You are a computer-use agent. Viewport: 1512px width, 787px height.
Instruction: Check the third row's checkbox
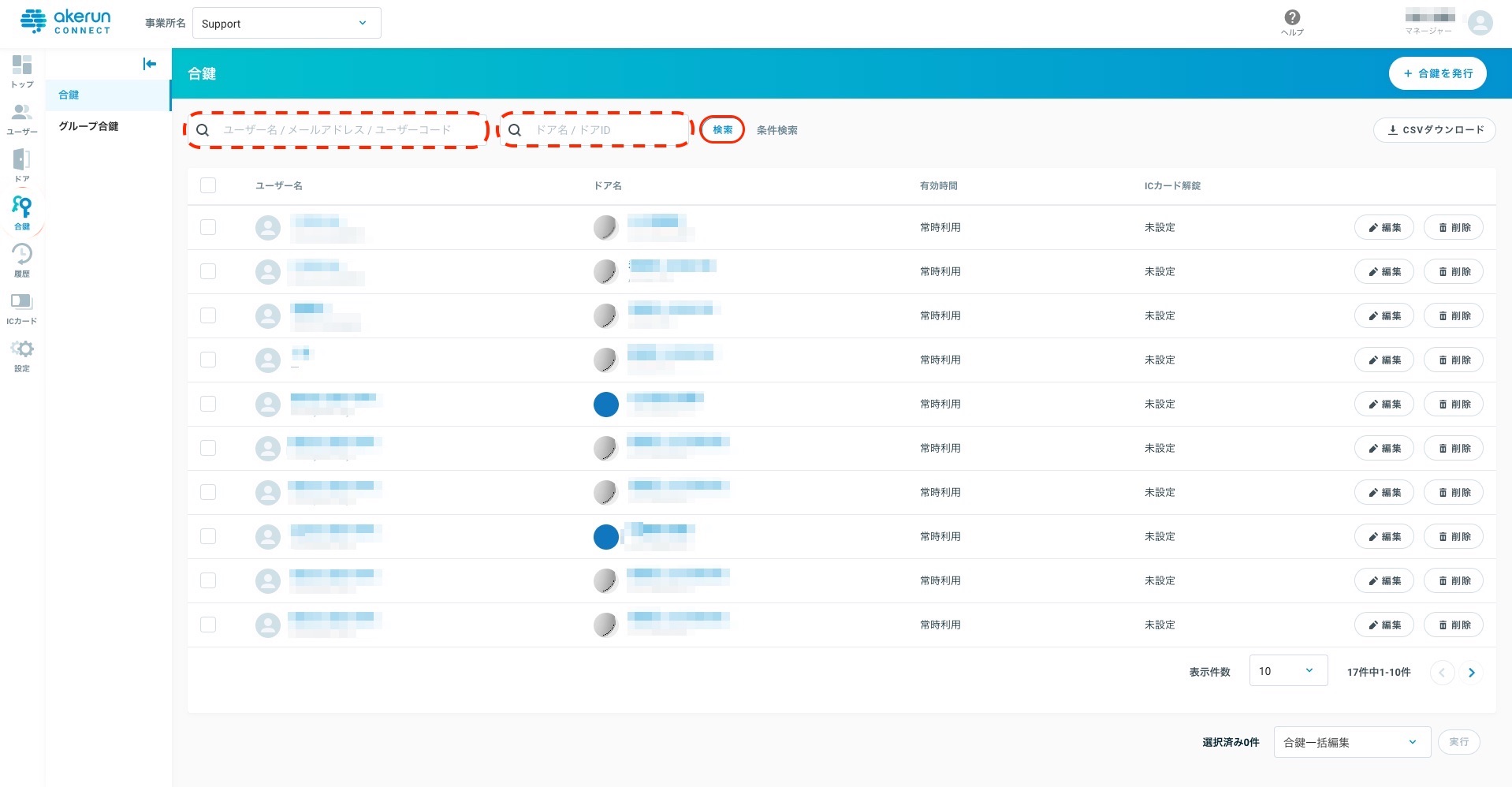tap(208, 315)
